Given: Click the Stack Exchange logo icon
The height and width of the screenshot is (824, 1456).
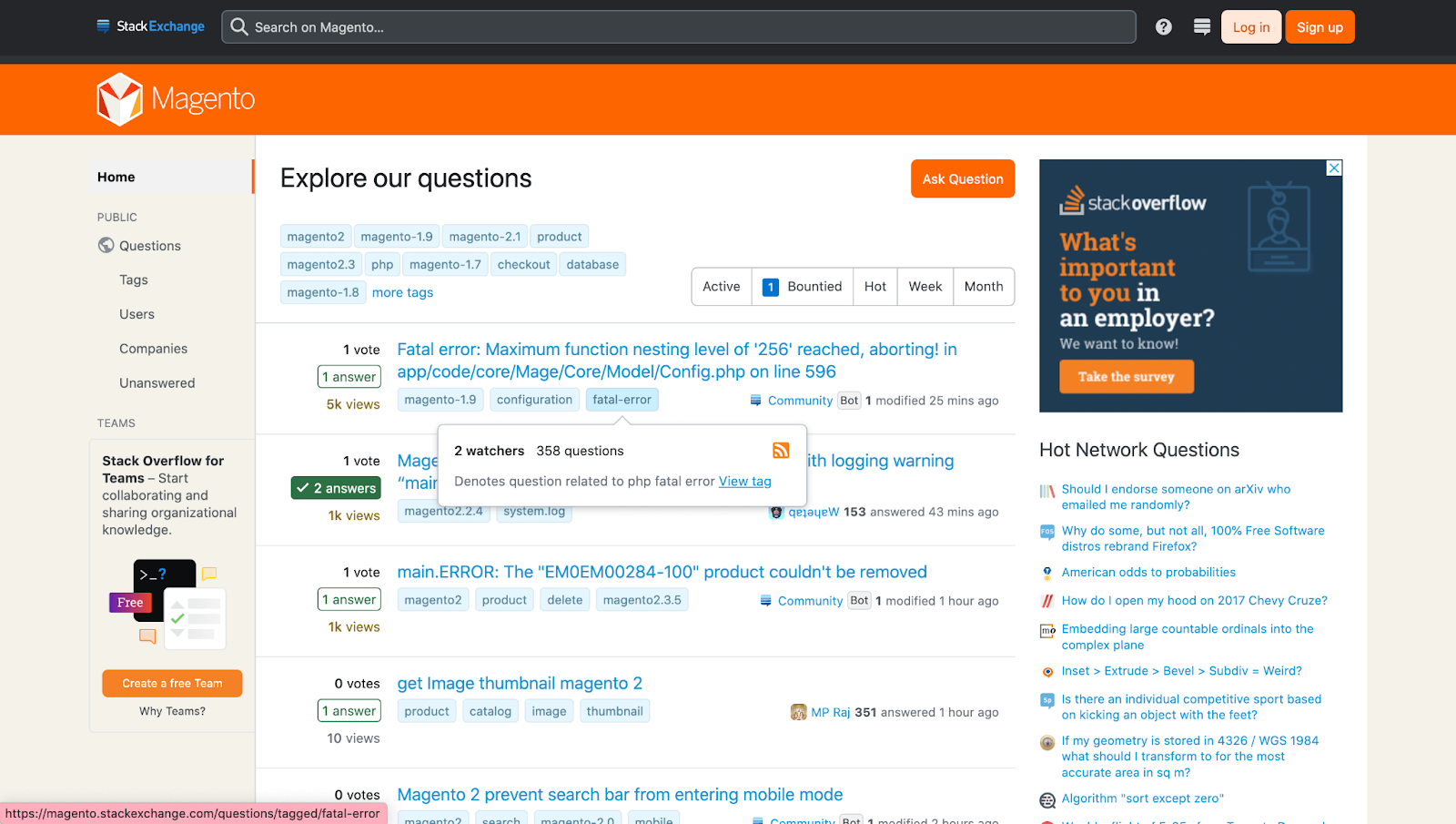Looking at the screenshot, I should point(104,26).
